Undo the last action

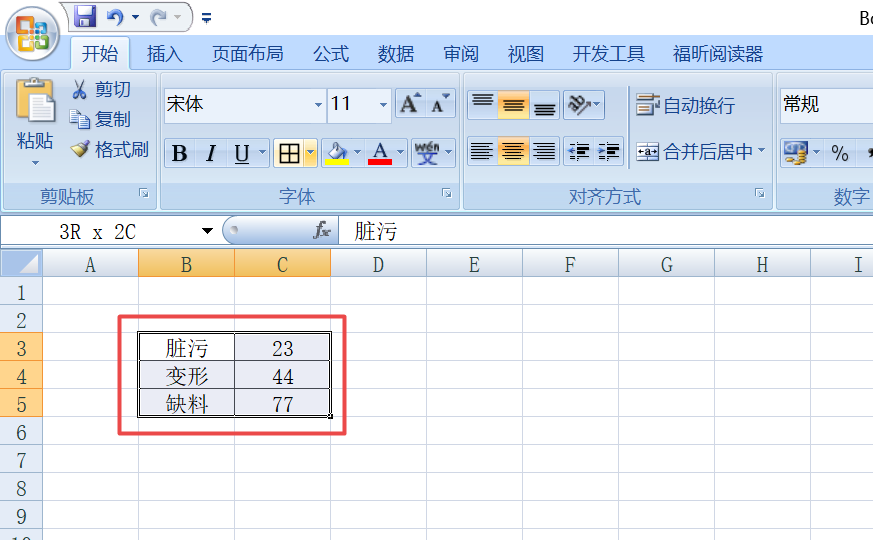pyautogui.click(x=115, y=17)
